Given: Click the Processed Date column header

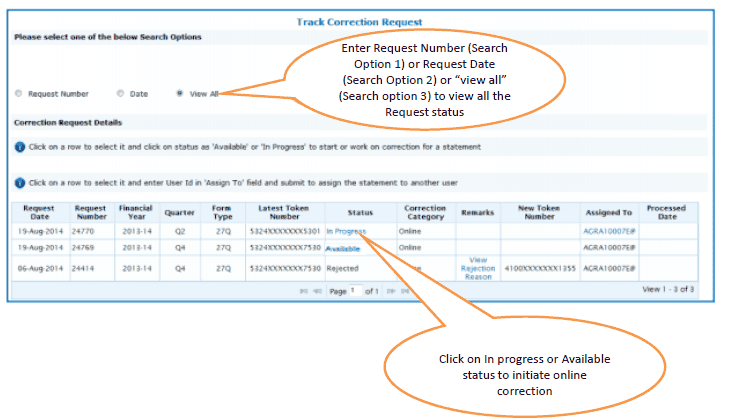Looking at the screenshot, I should (666, 212).
